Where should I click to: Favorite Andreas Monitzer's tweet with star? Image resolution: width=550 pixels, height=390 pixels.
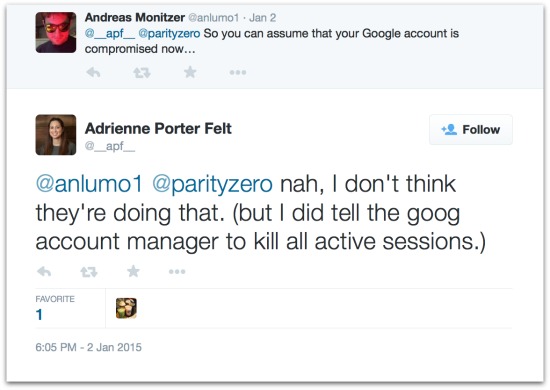(190, 72)
